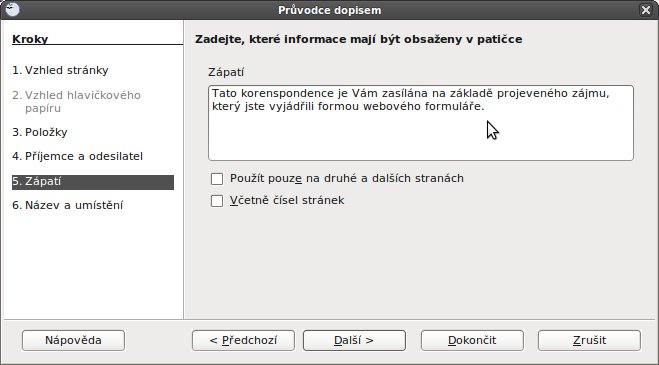Click the 'Průvodce dopisem' title bar
Image resolution: width=659 pixels, height=365 pixels.
[x=330, y=10]
